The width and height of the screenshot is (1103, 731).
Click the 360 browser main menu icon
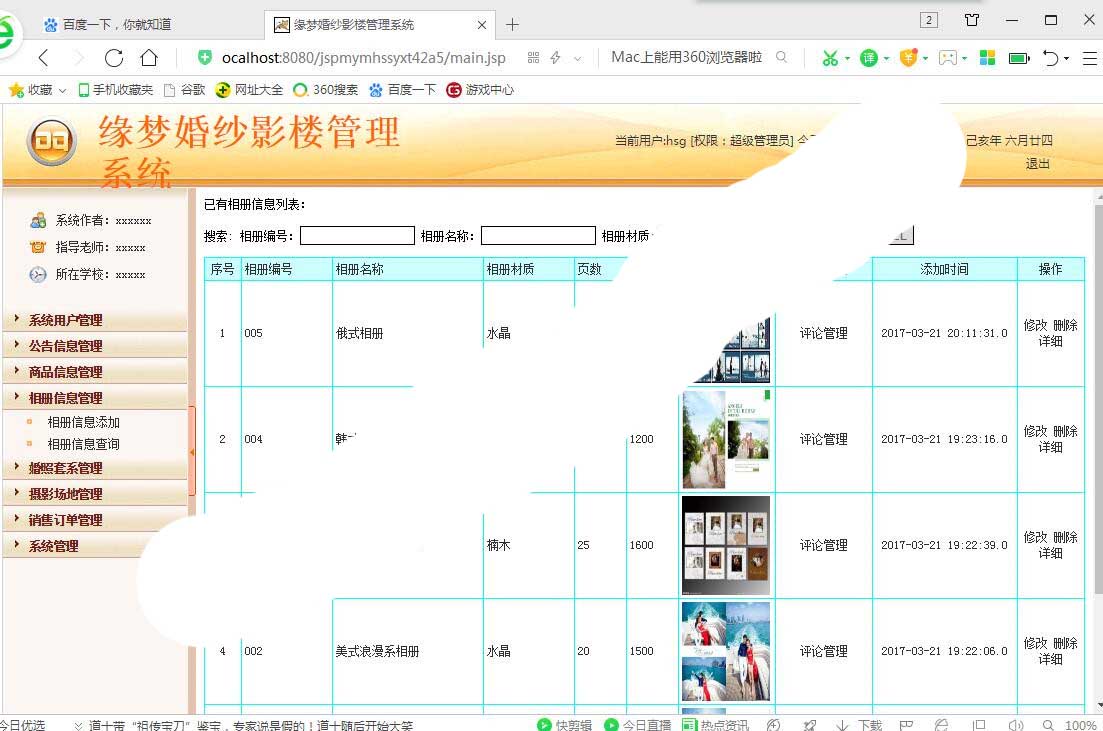1088,58
